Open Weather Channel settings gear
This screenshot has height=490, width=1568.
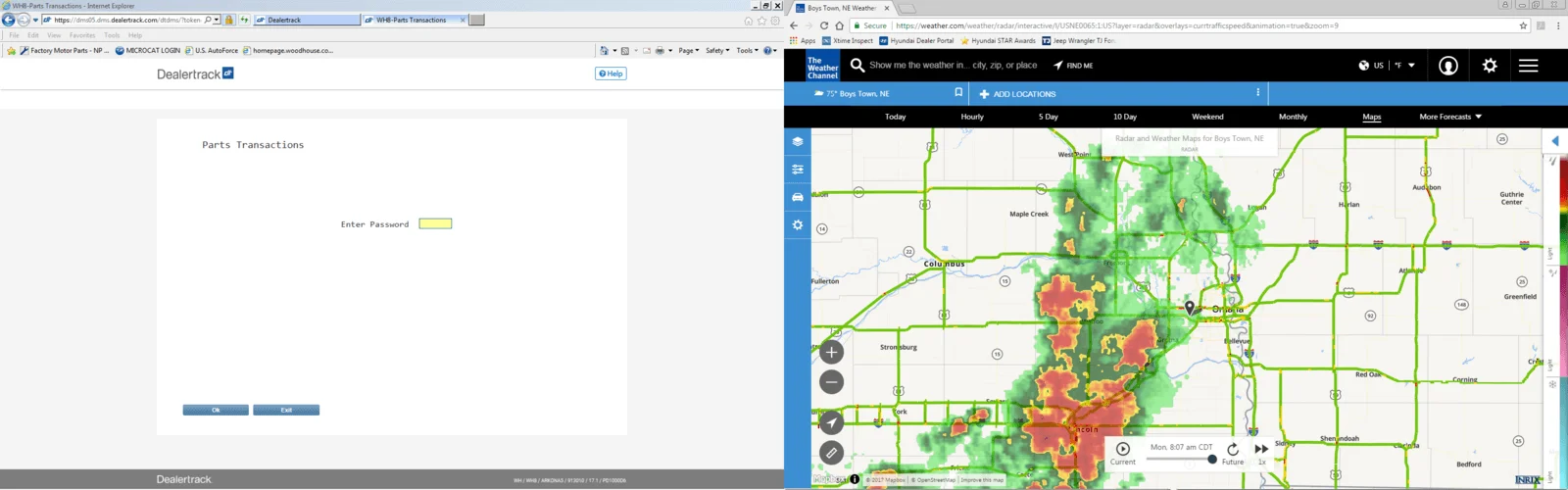tap(1490, 66)
